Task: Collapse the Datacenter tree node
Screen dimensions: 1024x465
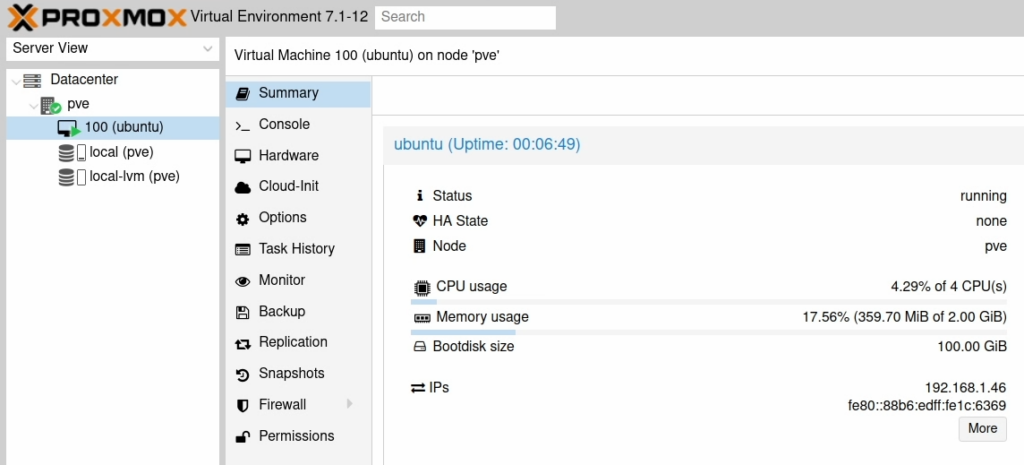Action: (x=15, y=80)
